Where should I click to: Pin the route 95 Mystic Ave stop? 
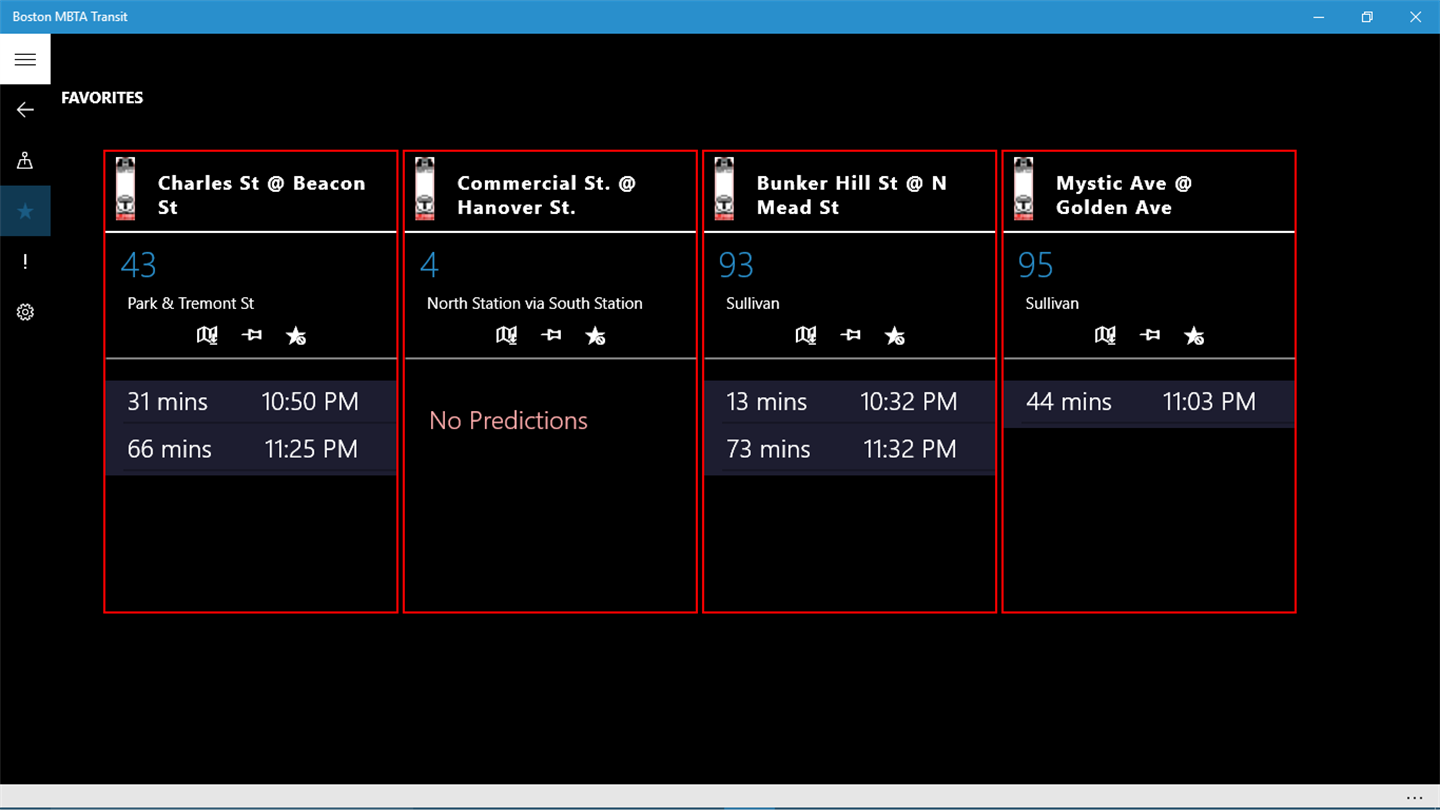point(1150,335)
